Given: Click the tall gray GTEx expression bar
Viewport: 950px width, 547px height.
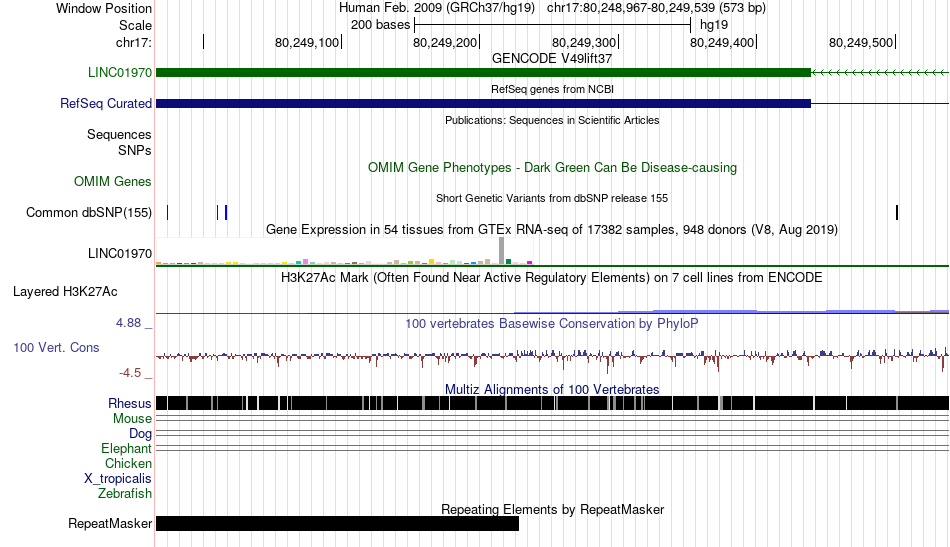Looking at the screenshot, I should click(x=502, y=251).
